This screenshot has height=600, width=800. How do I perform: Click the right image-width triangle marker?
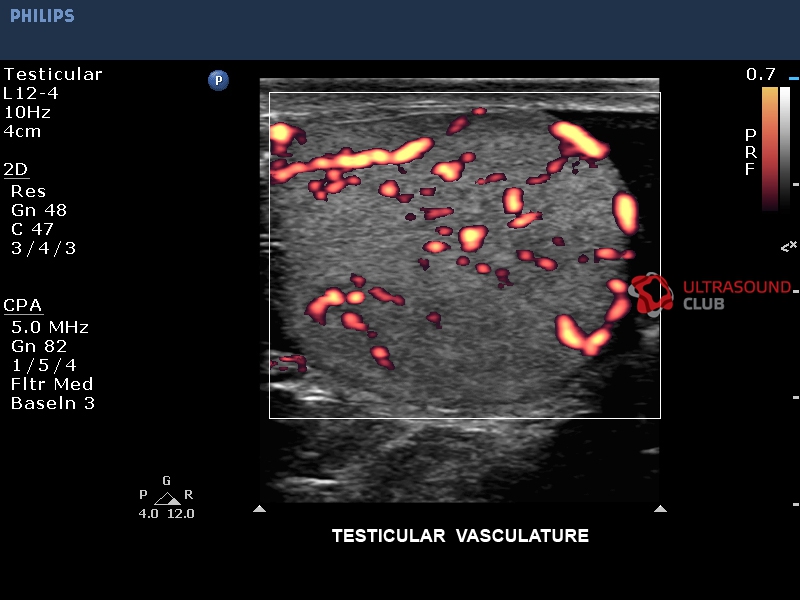click(660, 508)
